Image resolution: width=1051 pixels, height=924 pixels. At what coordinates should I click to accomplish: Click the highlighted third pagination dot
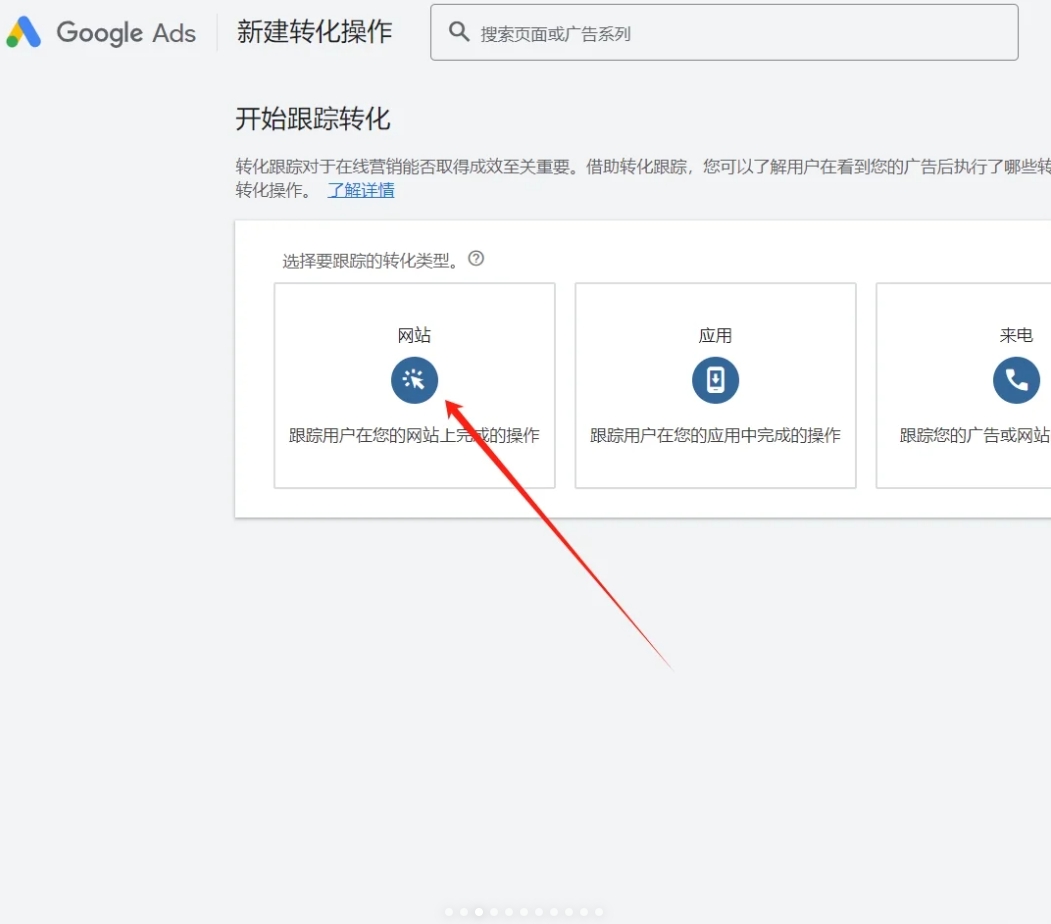click(x=480, y=912)
